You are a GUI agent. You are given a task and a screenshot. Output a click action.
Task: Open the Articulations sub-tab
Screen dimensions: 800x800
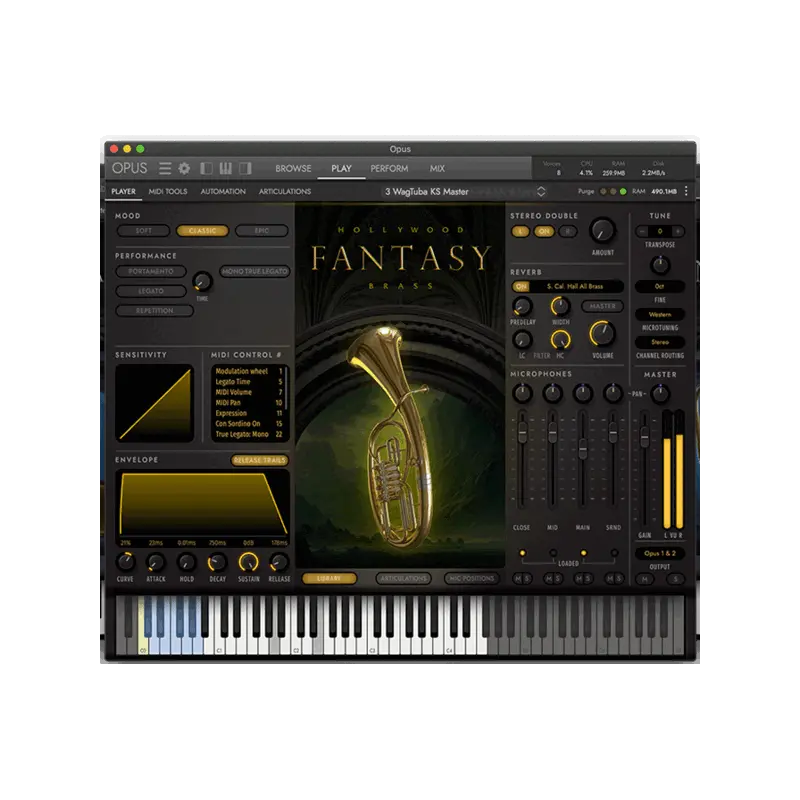[285, 191]
